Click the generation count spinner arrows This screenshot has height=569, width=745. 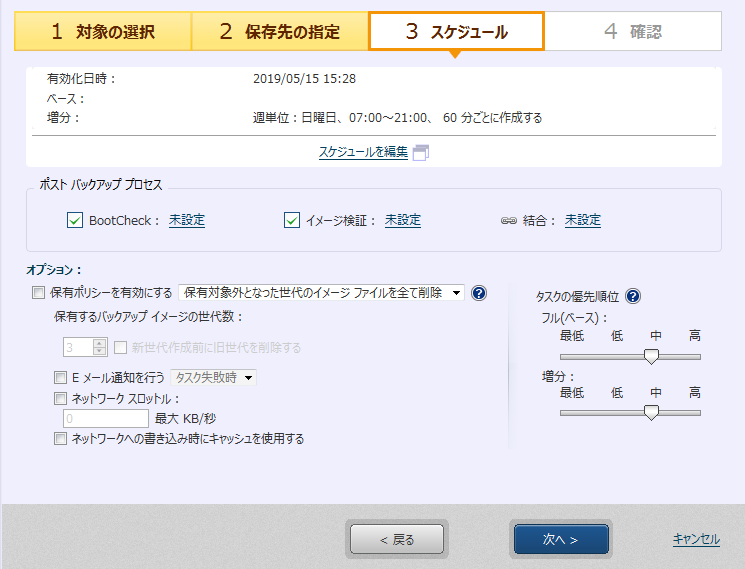pyautogui.click(x=99, y=348)
